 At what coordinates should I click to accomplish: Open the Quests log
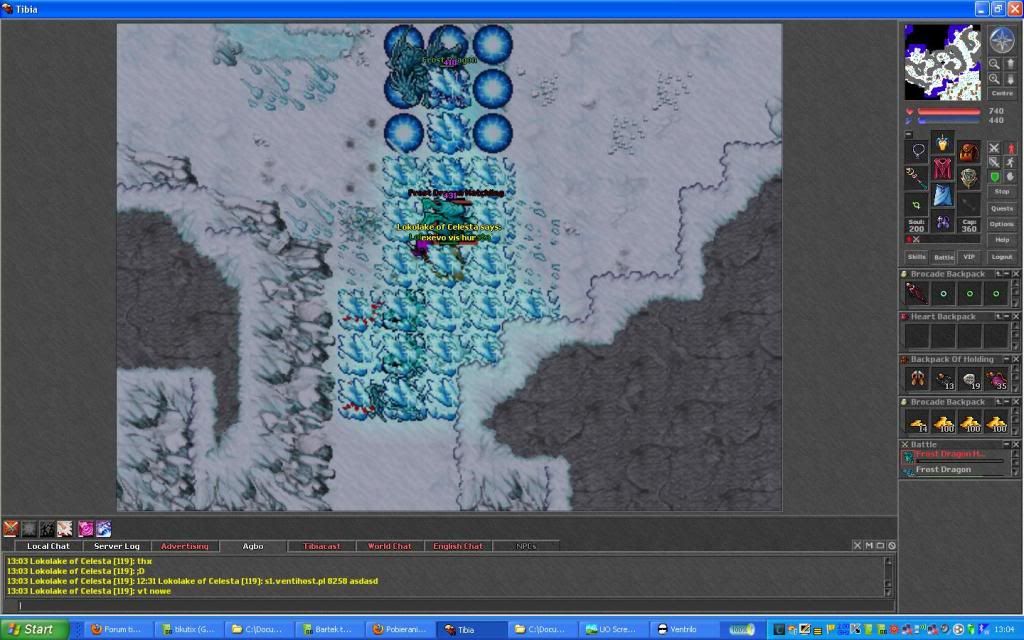pos(1002,209)
